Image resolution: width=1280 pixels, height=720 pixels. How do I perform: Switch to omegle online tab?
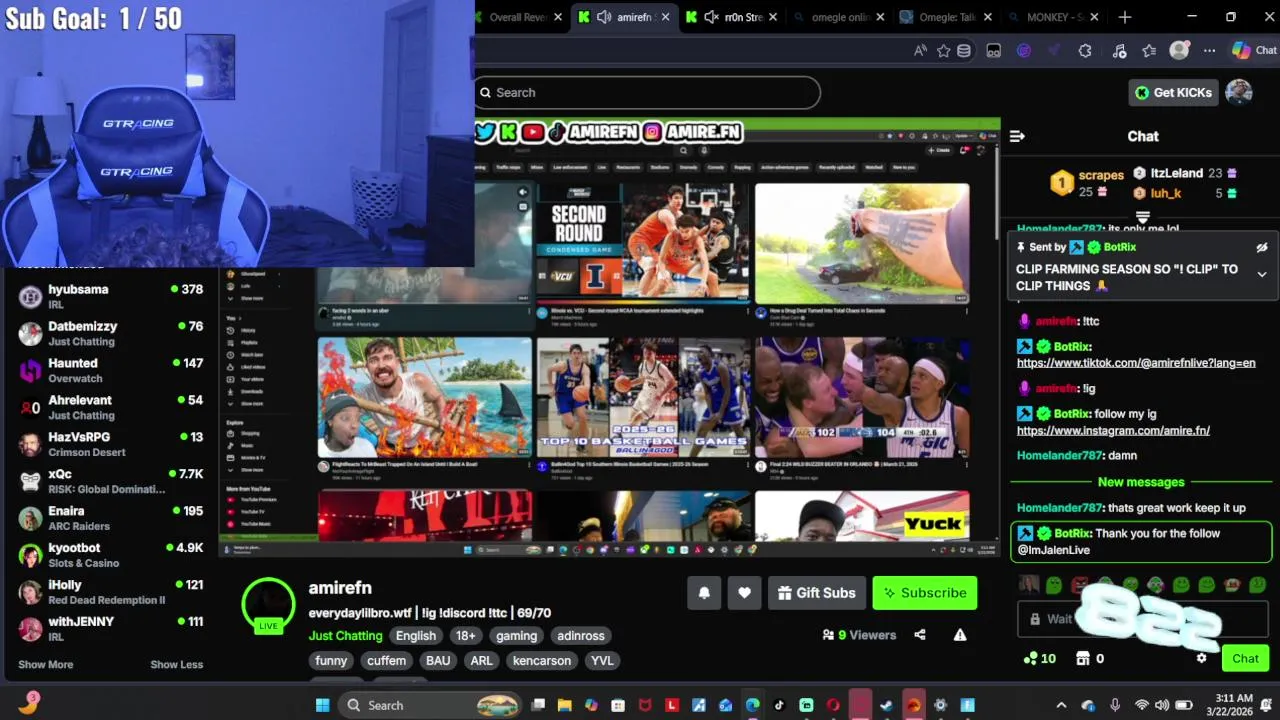839,17
